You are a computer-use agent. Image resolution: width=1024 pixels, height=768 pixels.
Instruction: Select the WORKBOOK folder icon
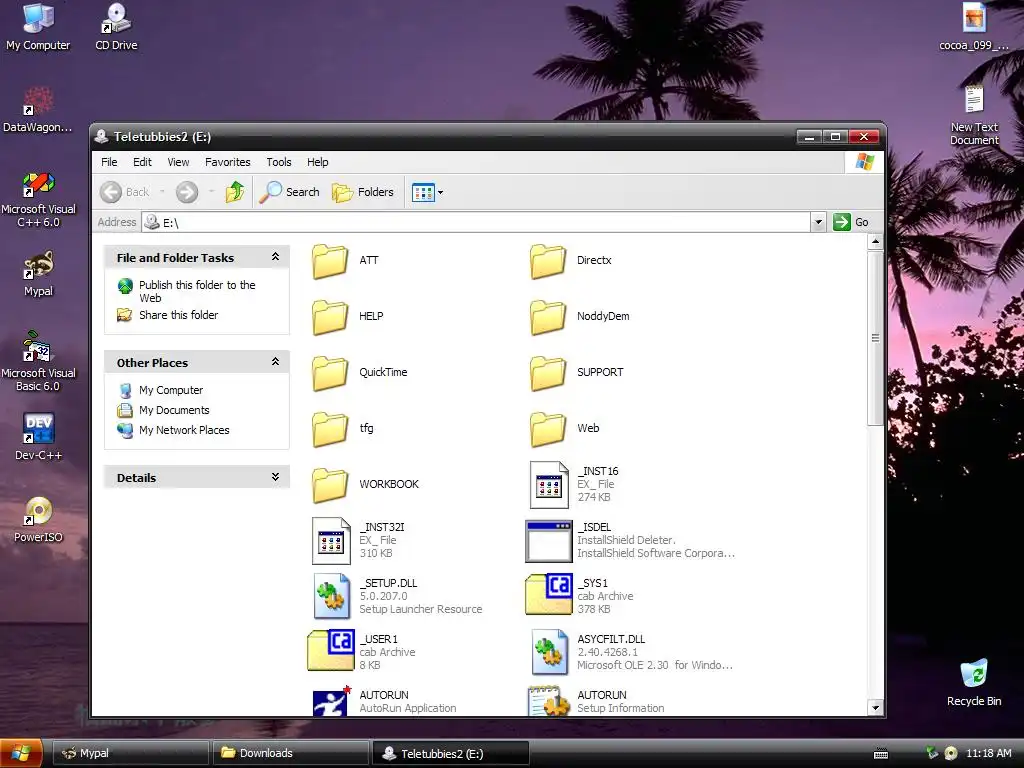click(330, 485)
